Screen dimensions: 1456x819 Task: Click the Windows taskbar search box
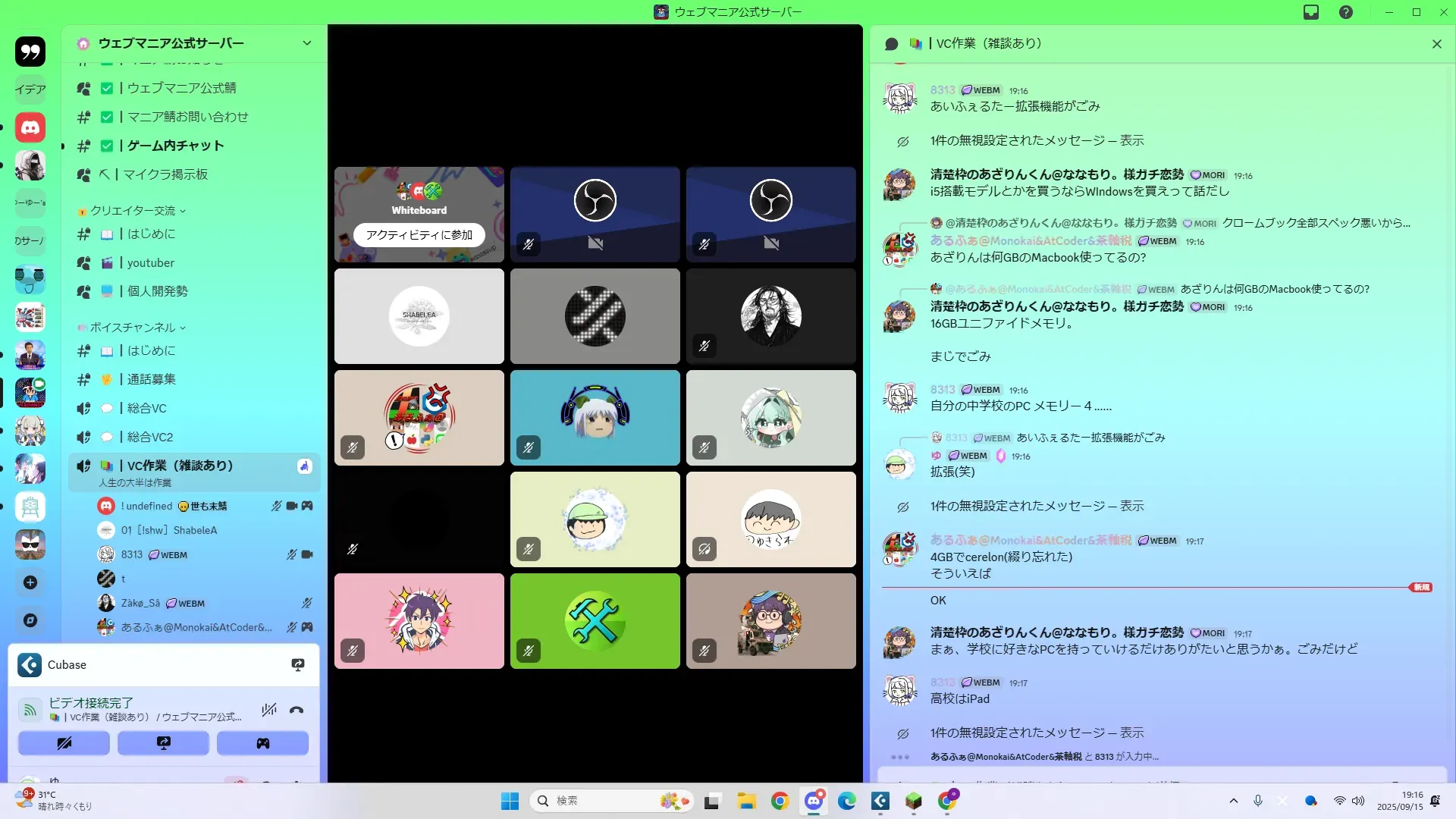pos(599,801)
